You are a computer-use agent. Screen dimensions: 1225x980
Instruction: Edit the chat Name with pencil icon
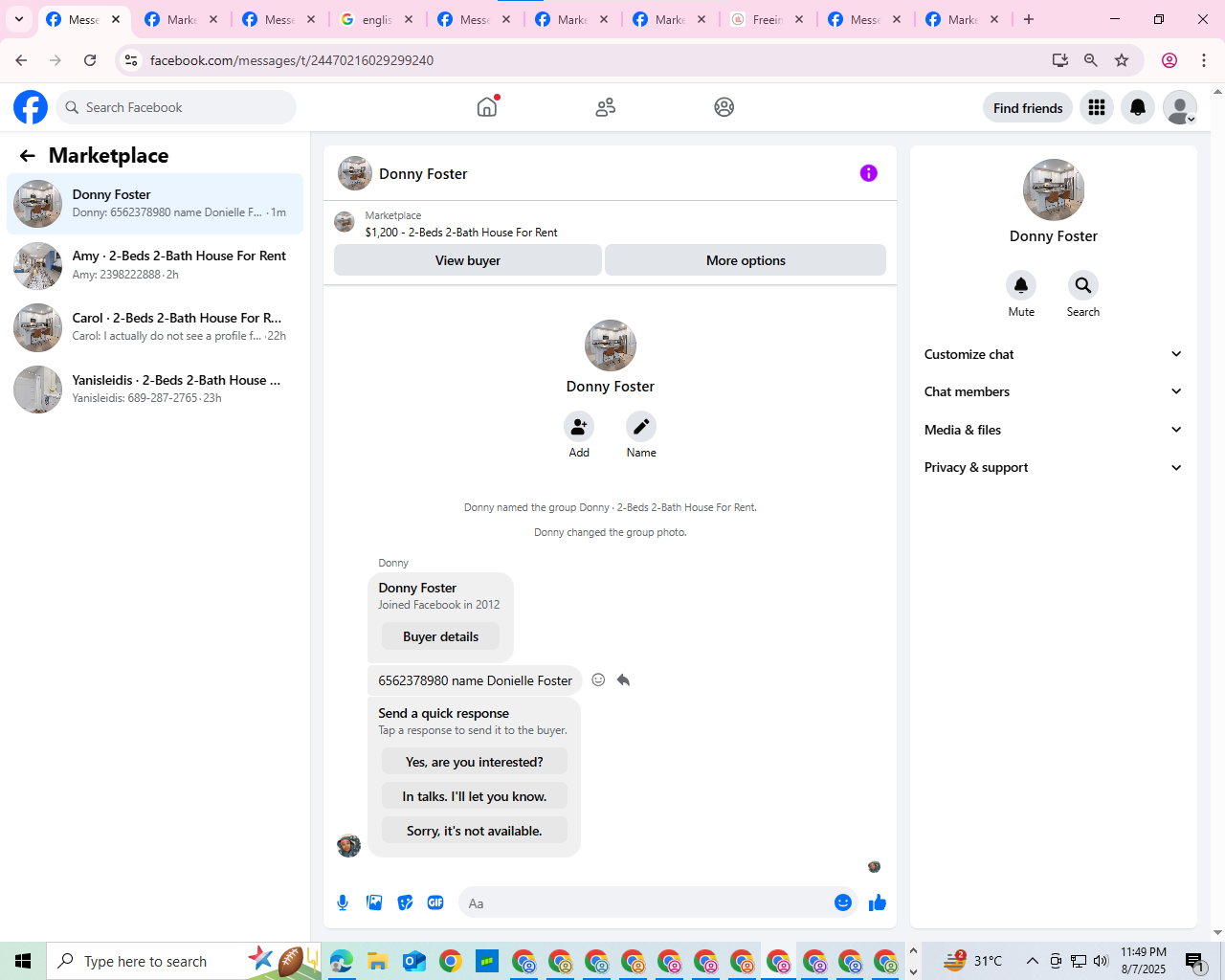tap(641, 427)
